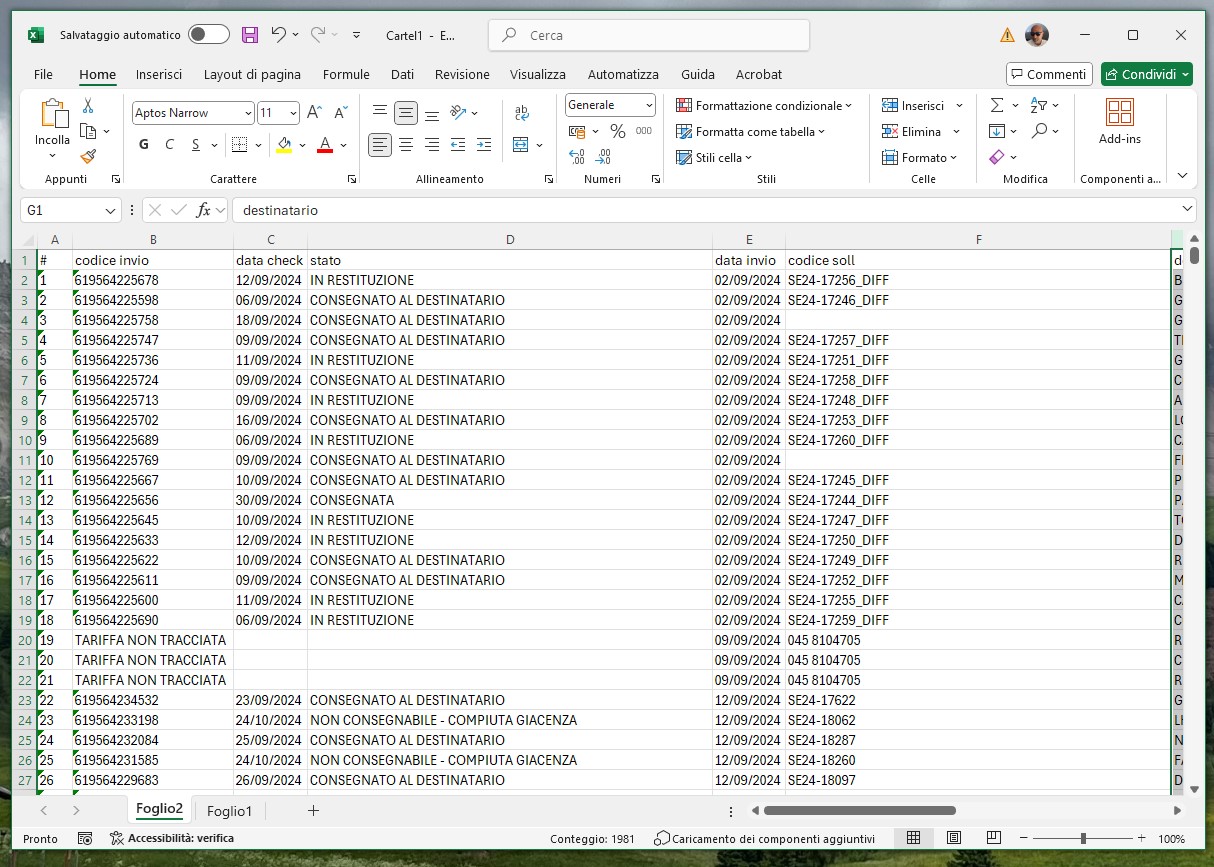
Task: Open the Generale number format dropdown
Action: pos(649,105)
